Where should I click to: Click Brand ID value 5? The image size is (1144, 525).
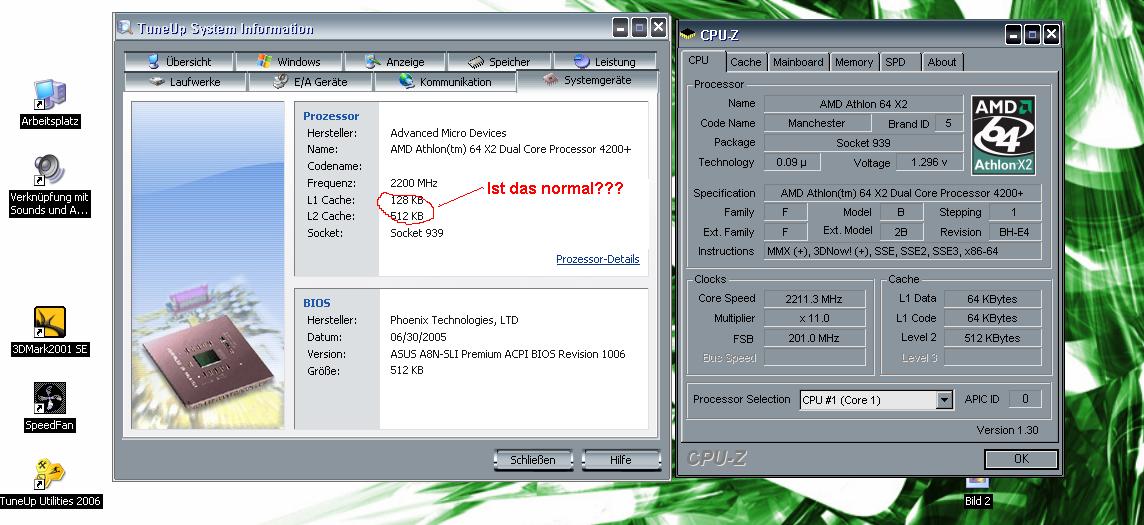tap(948, 123)
